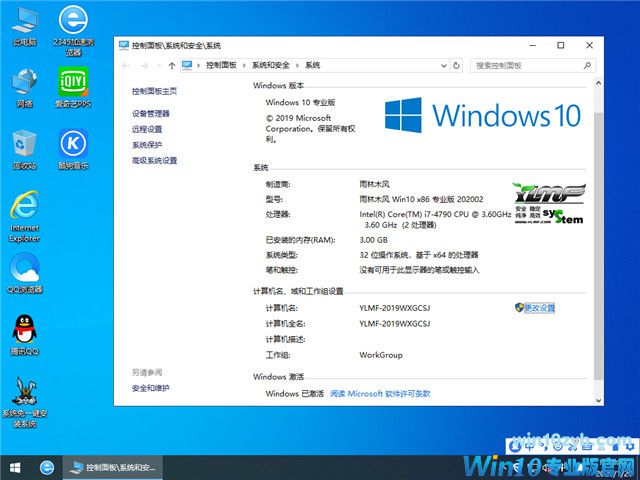
Task: Click the scrollbar down arrow in System window
Action: (x=598, y=401)
